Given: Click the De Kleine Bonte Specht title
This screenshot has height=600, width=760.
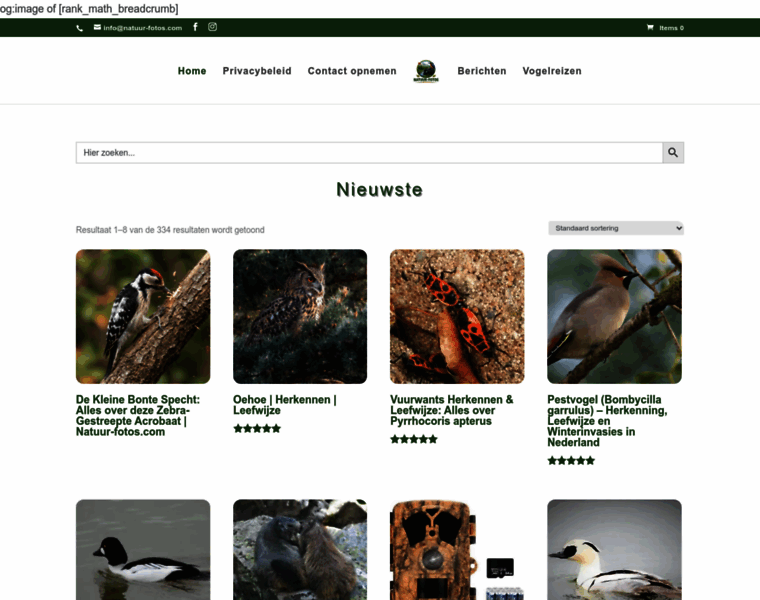Looking at the screenshot, I should point(138,416).
